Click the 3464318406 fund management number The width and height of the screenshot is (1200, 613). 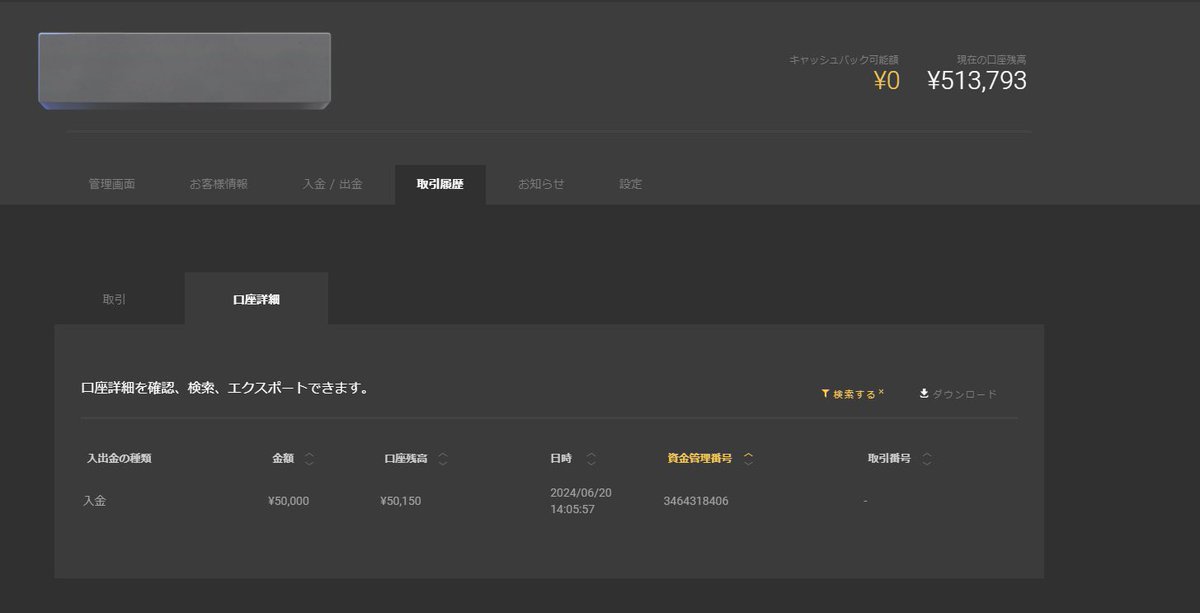point(696,501)
